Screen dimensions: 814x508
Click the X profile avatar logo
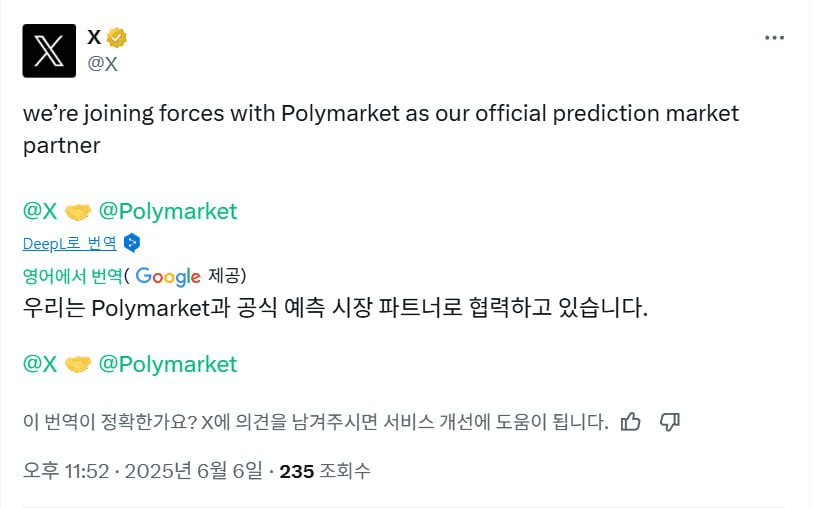pyautogui.click(x=49, y=51)
